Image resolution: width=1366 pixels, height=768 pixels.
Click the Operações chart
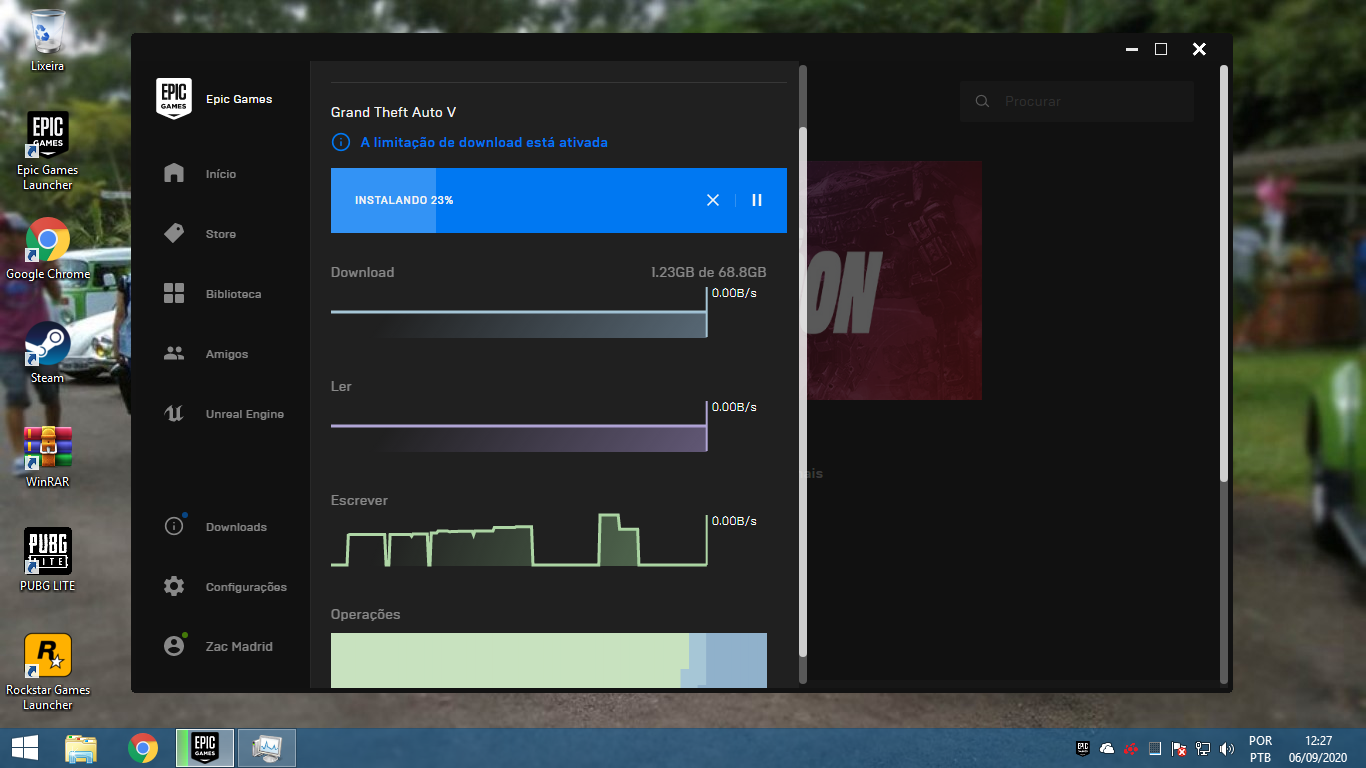549,660
